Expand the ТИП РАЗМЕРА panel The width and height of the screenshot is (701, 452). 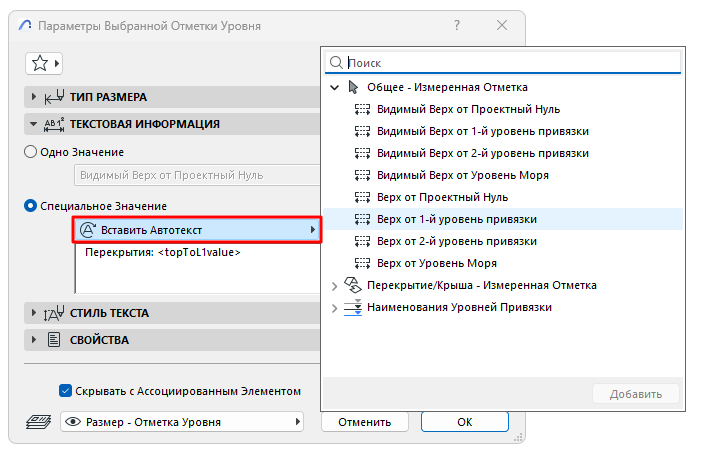coord(34,97)
